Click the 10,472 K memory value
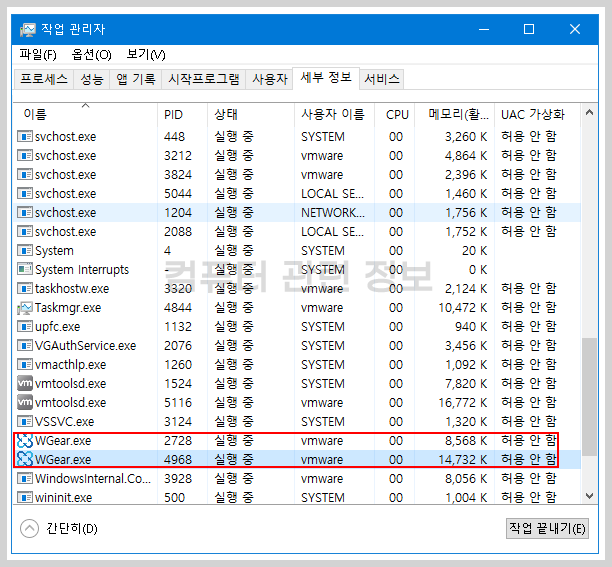The height and width of the screenshot is (567, 612). [463, 308]
